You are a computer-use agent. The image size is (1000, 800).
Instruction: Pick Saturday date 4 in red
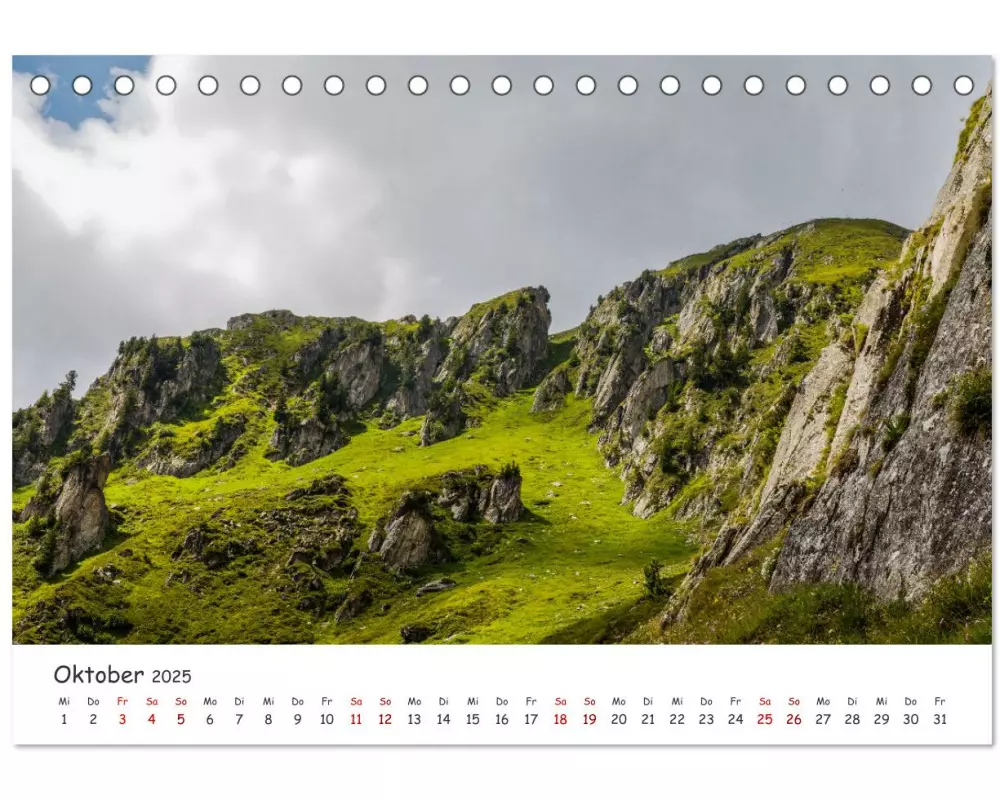tap(151, 719)
